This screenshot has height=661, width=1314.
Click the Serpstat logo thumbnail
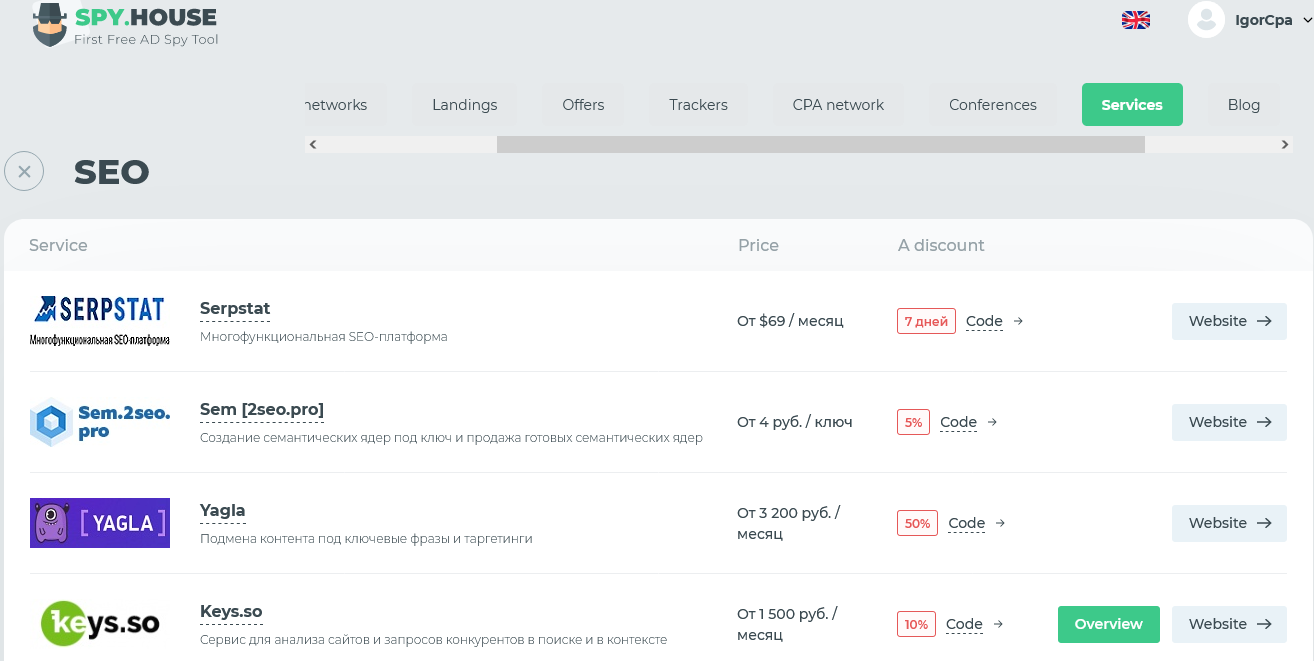pos(100,321)
